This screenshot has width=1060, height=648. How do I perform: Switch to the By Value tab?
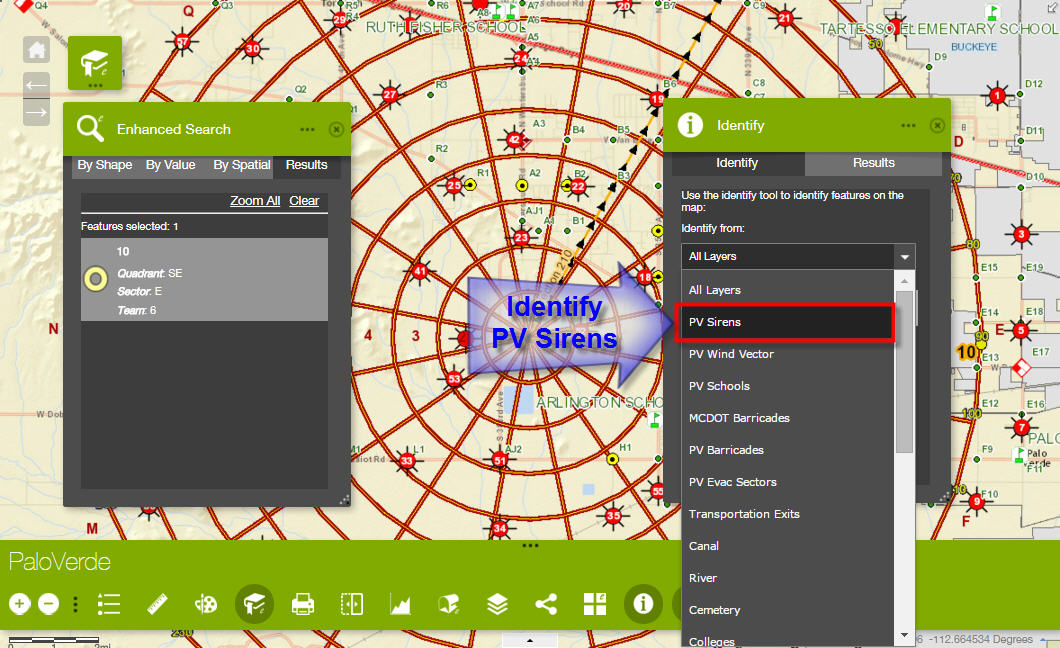(x=170, y=165)
